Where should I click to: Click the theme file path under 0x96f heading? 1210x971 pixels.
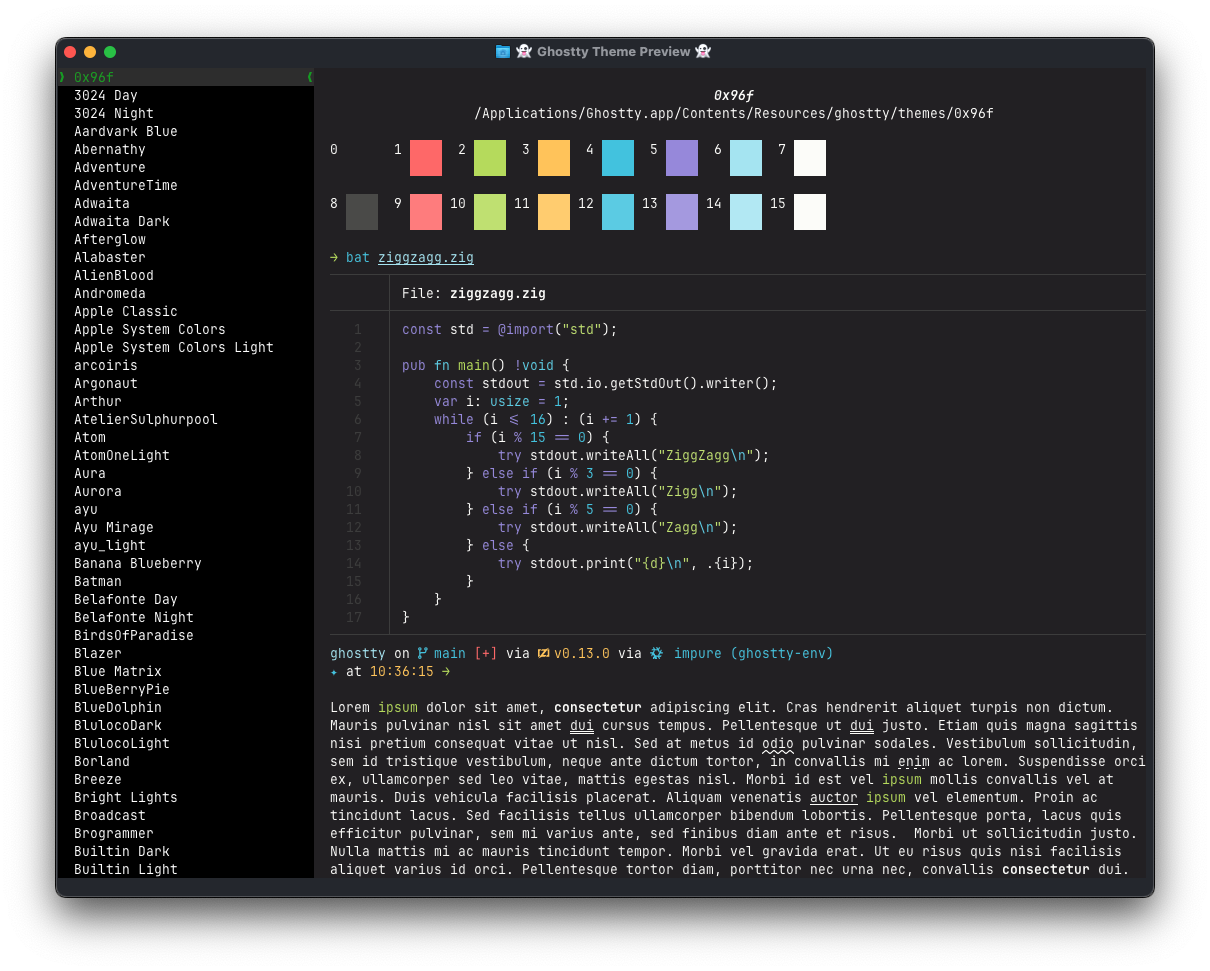click(x=734, y=114)
